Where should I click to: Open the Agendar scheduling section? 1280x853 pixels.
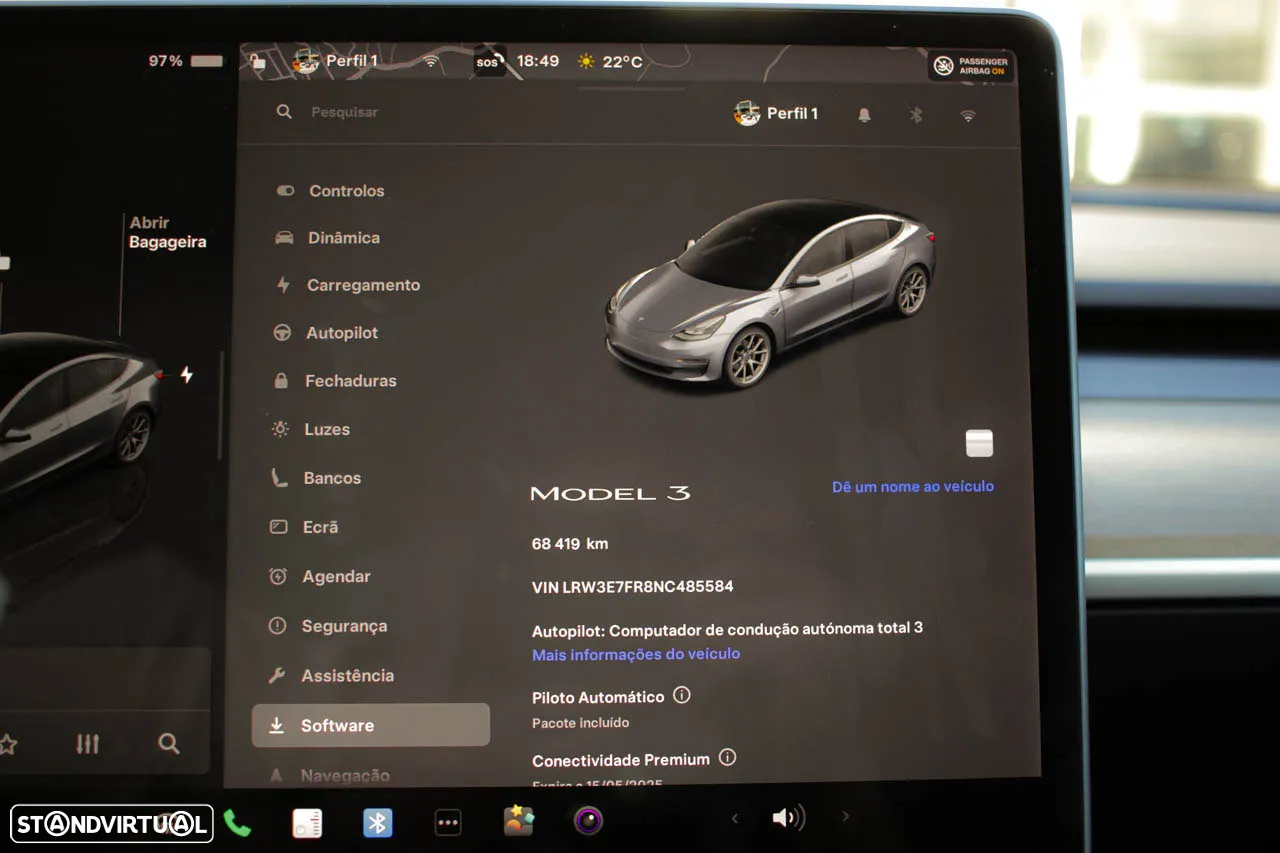coord(320,577)
